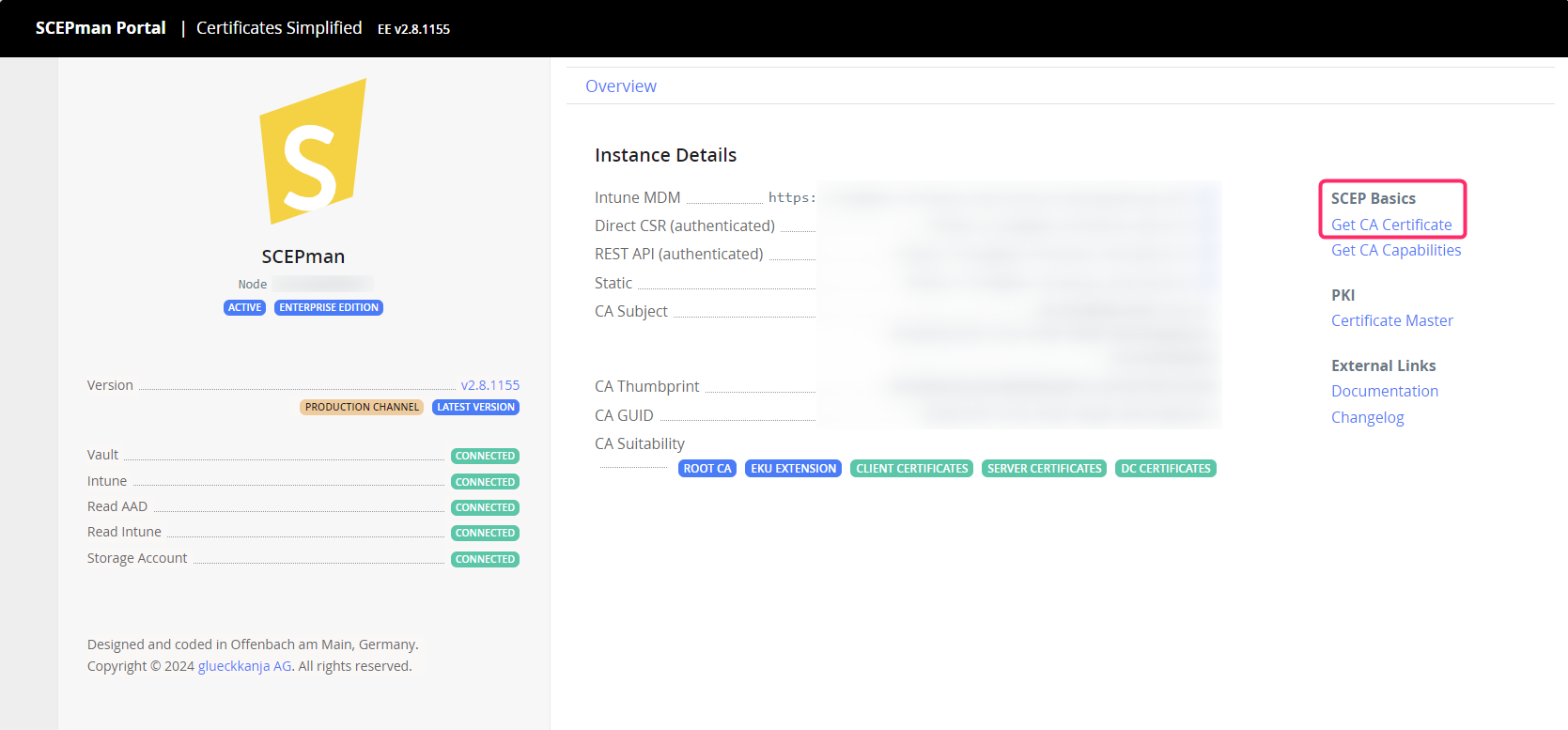Click version number v2.8.1155 link
1568x730 pixels.
[489, 385]
